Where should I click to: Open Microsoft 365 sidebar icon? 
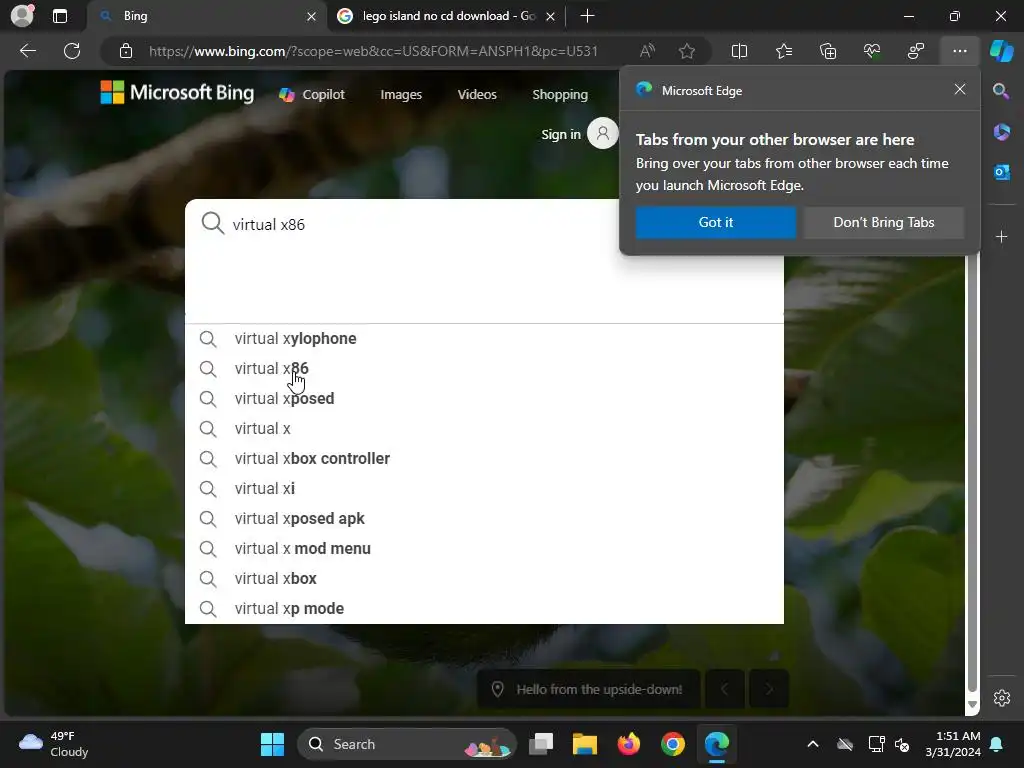click(x=1001, y=132)
